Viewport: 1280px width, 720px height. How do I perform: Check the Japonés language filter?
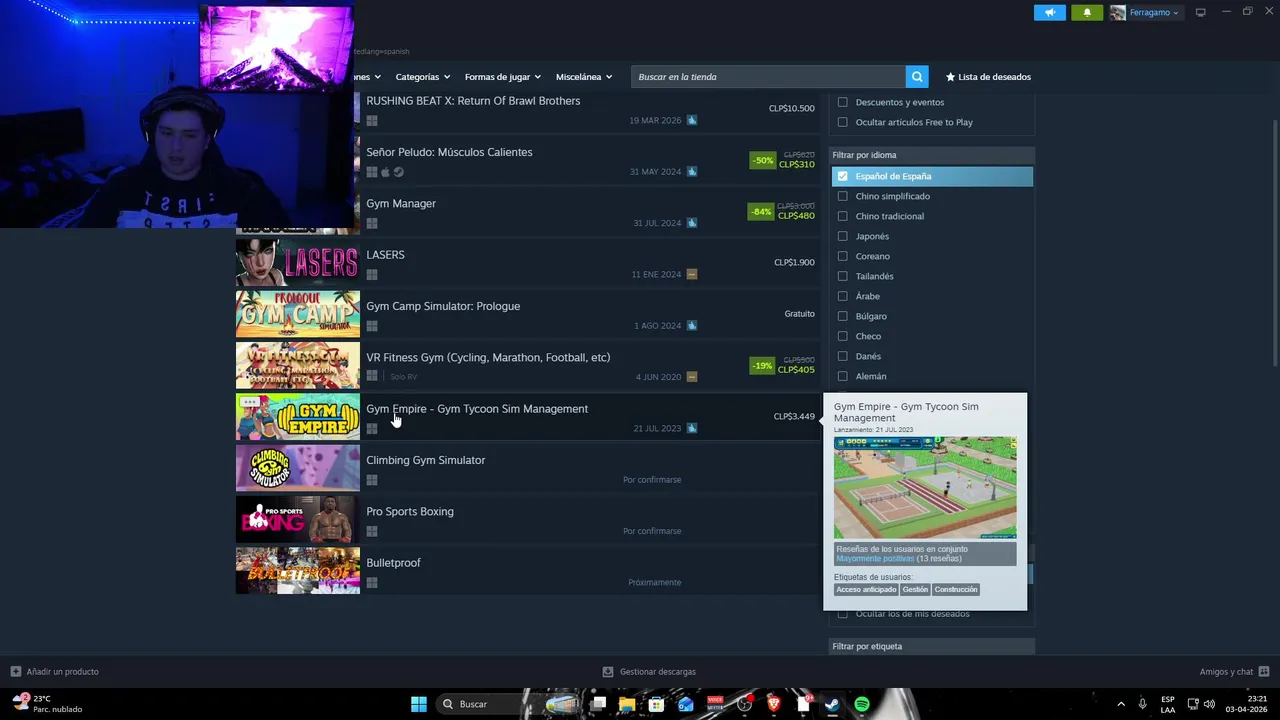(x=842, y=236)
